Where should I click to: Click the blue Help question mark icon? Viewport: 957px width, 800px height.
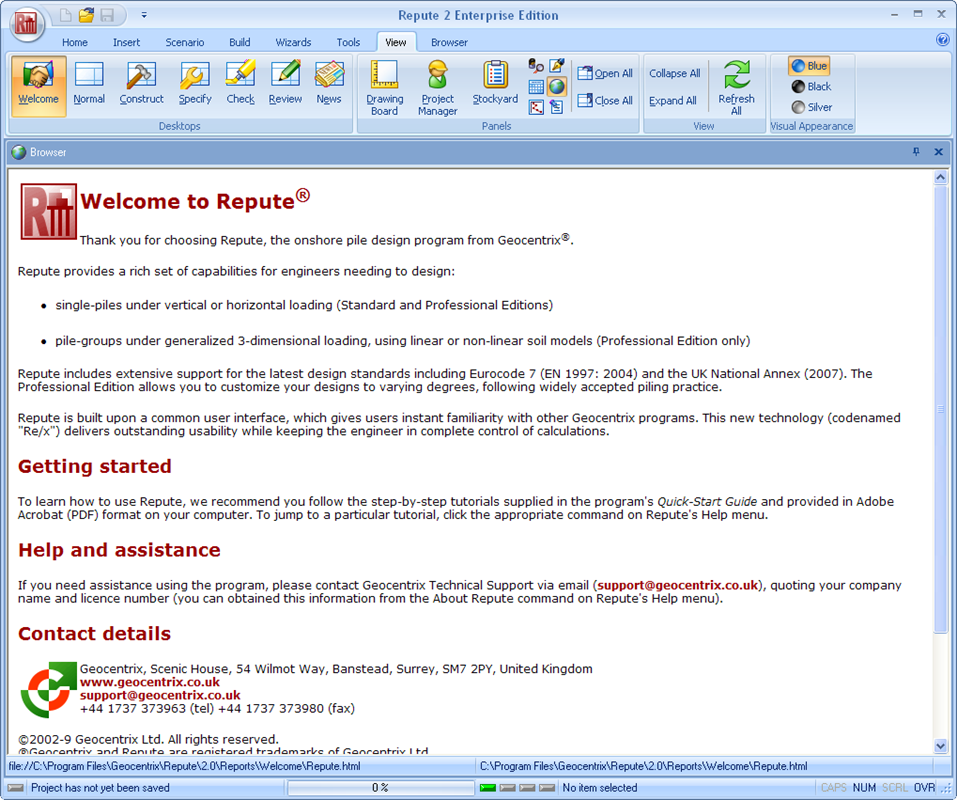(x=942, y=40)
